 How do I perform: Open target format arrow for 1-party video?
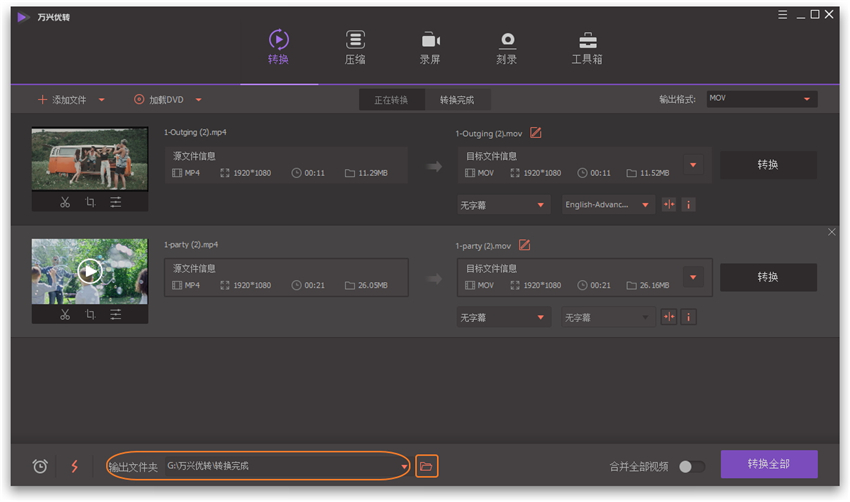coord(693,277)
